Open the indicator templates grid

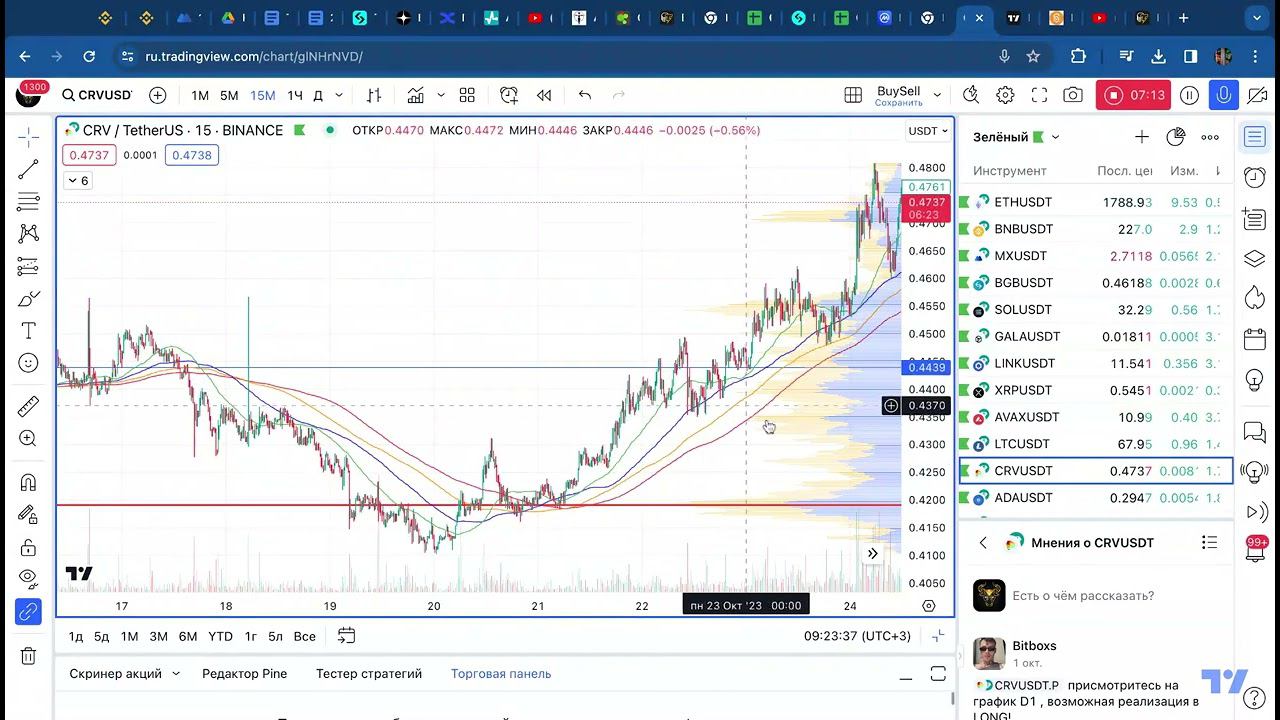point(467,95)
